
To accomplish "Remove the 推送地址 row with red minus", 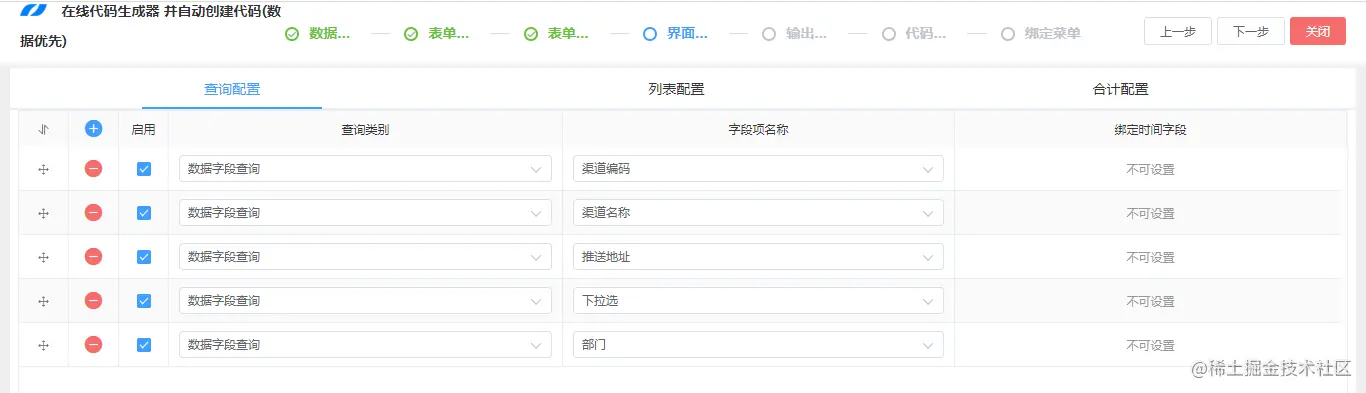I will [93, 256].
